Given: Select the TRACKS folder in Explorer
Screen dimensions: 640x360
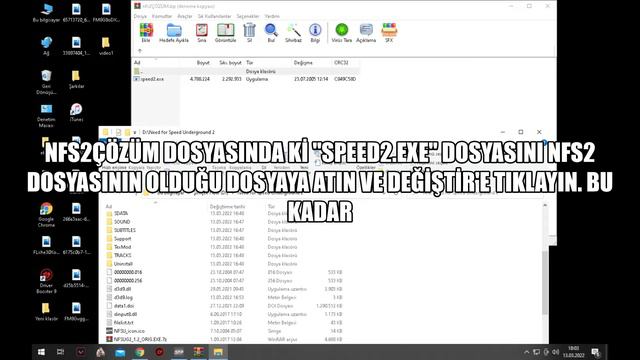Looking at the screenshot, I should 122,256.
